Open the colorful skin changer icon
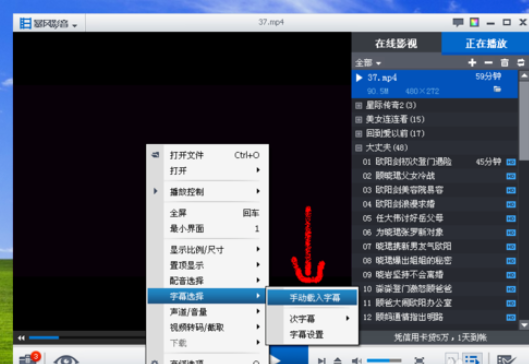This screenshot has width=529, height=364. (x=474, y=22)
